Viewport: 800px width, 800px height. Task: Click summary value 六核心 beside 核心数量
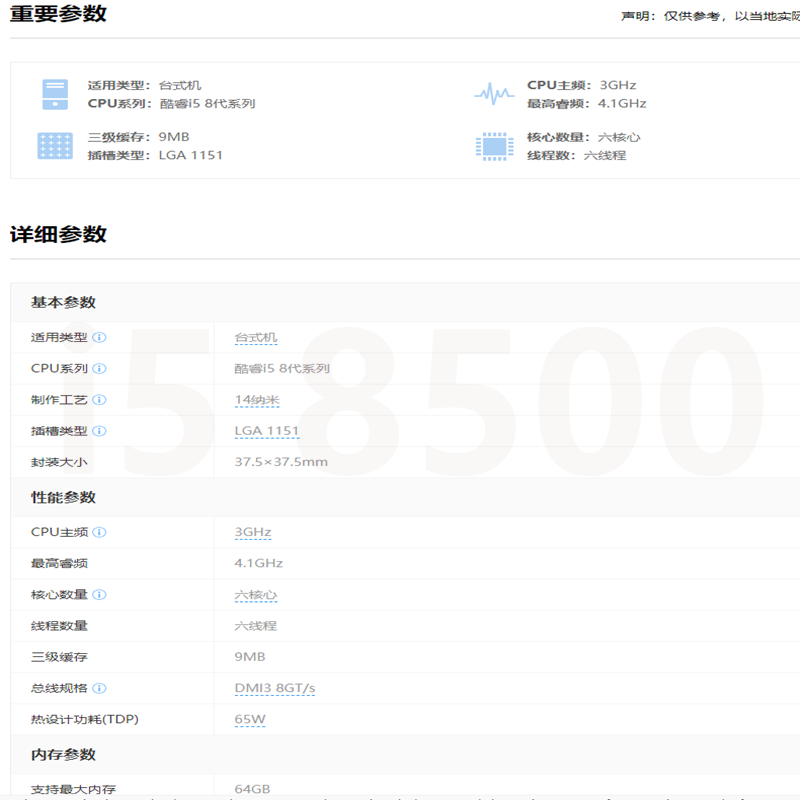coord(619,137)
